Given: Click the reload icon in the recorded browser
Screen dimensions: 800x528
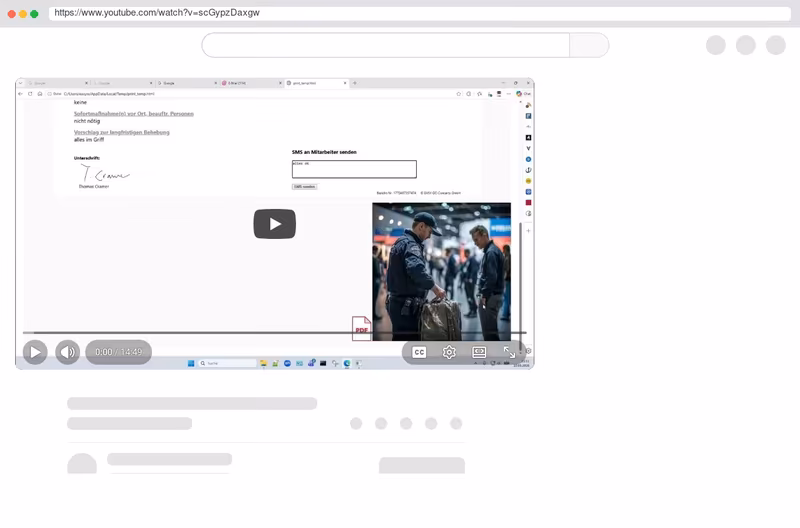Looking at the screenshot, I should click(x=30, y=94).
